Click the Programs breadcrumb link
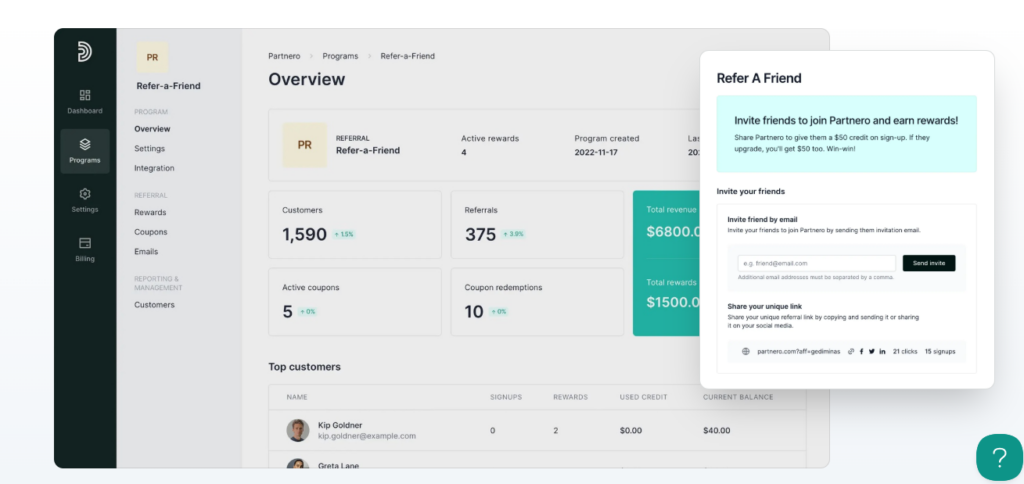 [x=340, y=56]
